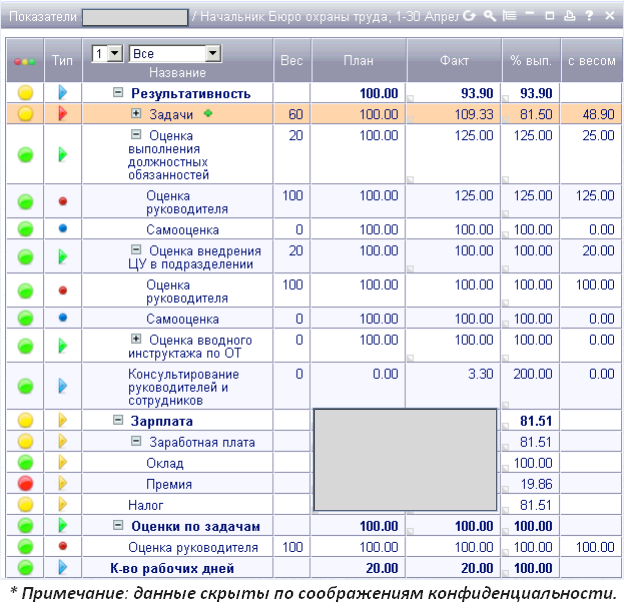Click the План column header

[359, 60]
